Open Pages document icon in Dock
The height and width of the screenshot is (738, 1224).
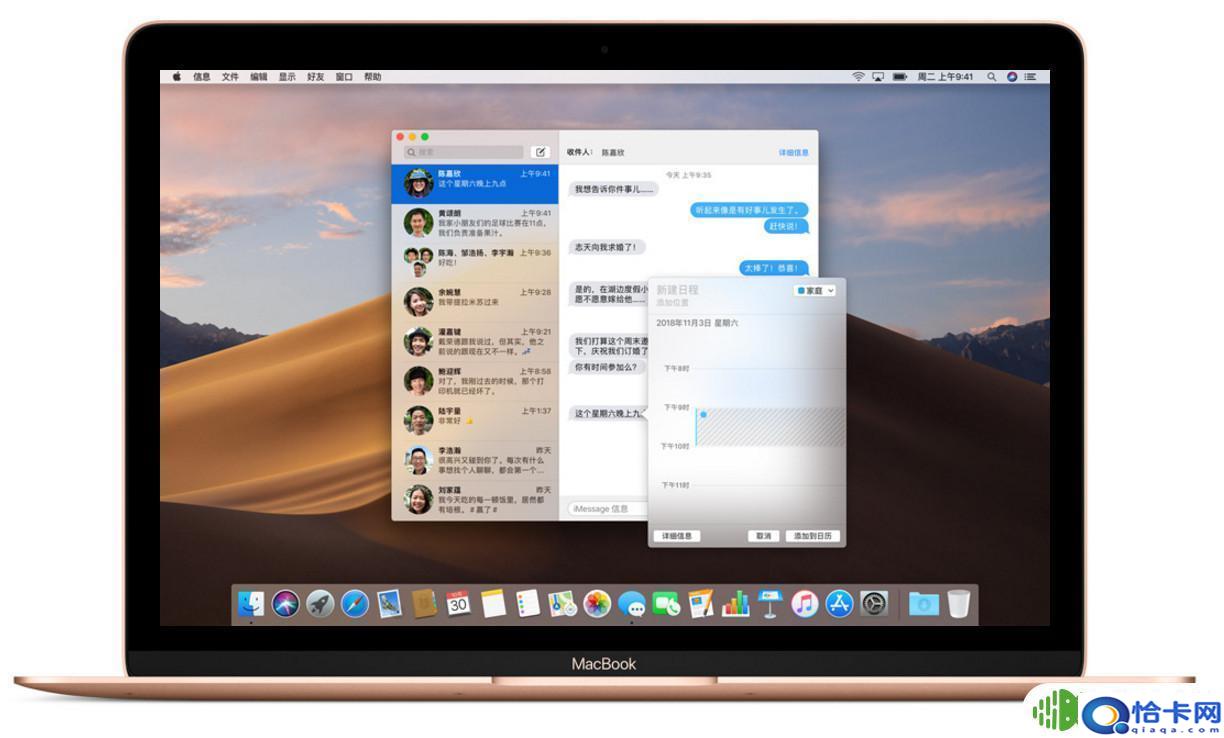point(701,604)
